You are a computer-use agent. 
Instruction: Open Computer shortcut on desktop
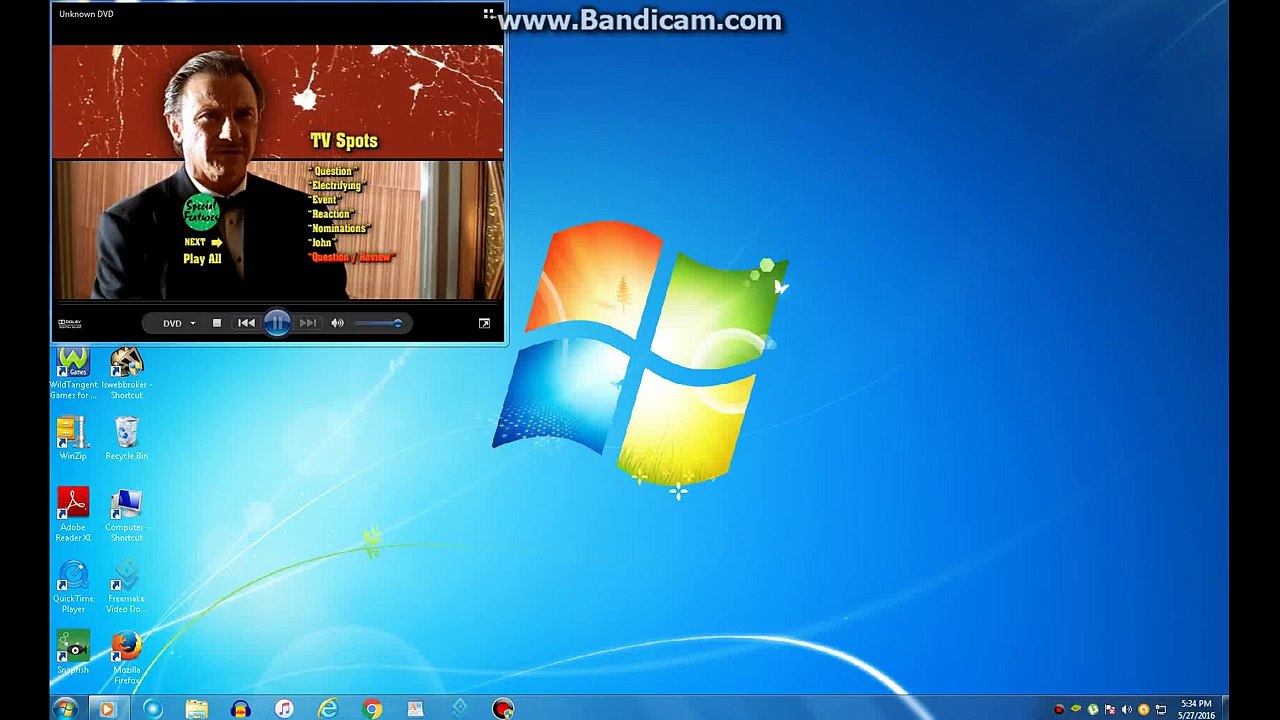click(127, 514)
